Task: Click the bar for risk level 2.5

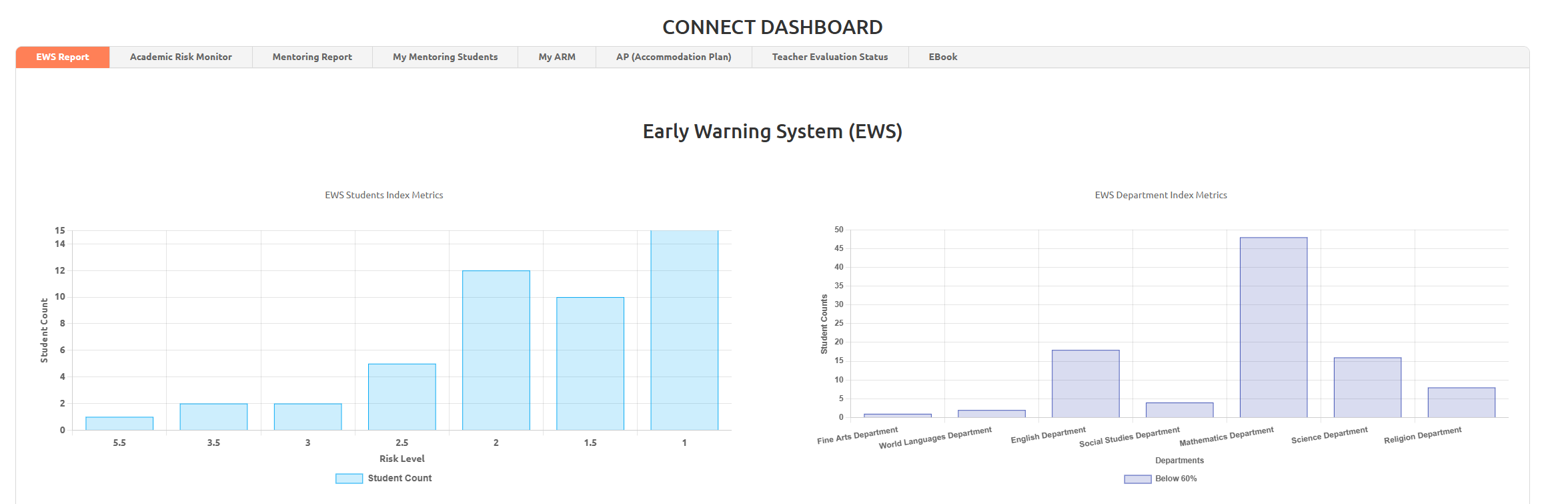Action: click(402, 397)
